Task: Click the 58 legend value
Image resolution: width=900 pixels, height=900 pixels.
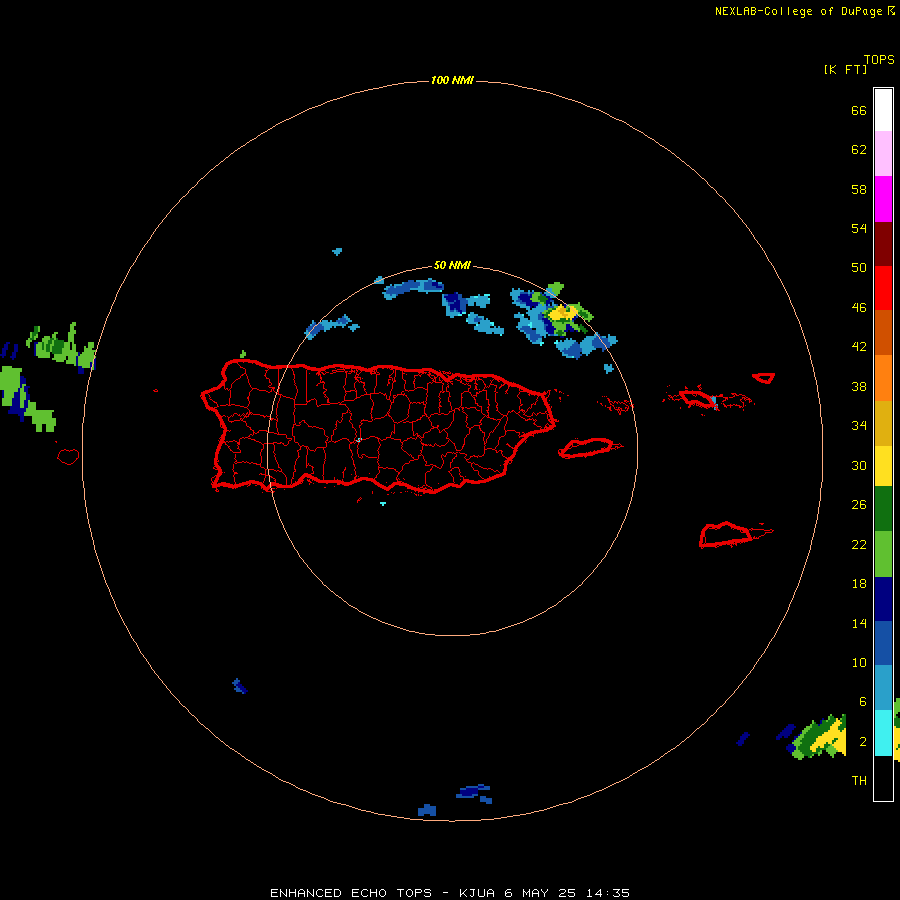Action: pos(859,189)
